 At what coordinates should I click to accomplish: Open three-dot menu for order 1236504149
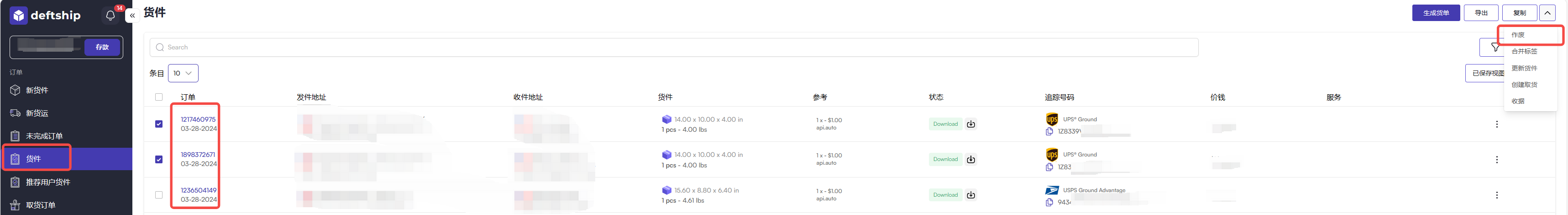coord(1497,195)
